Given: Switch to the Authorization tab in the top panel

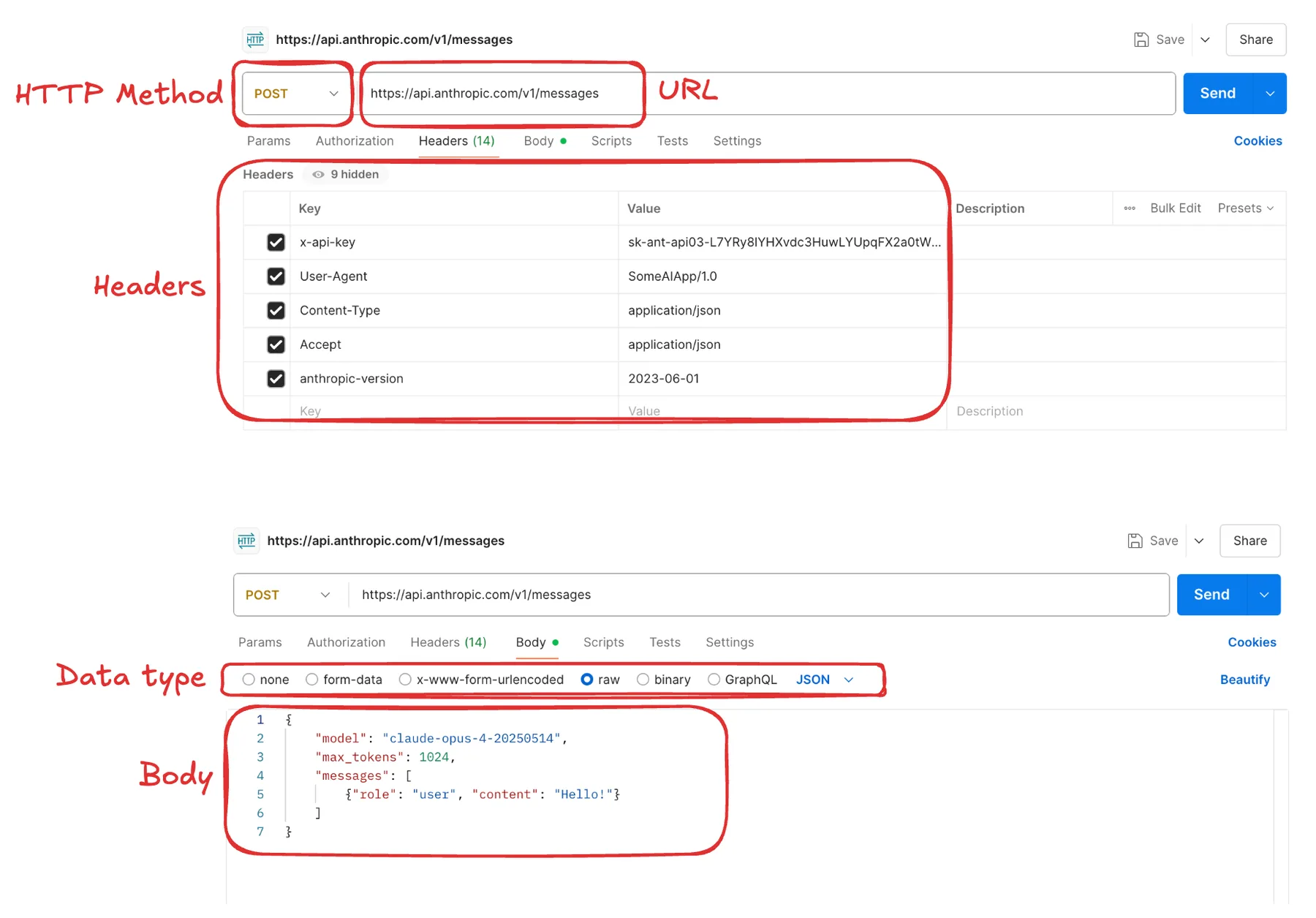Looking at the screenshot, I should pos(355,141).
